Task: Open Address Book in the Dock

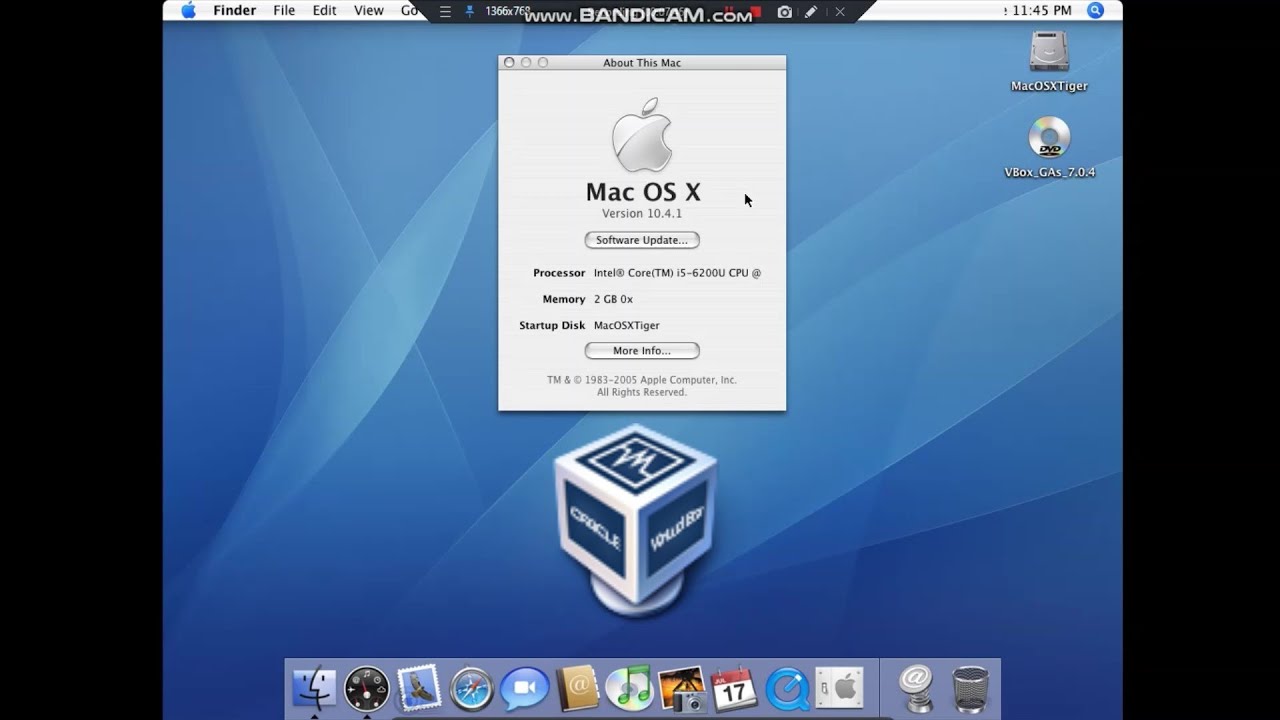Action: click(x=577, y=689)
